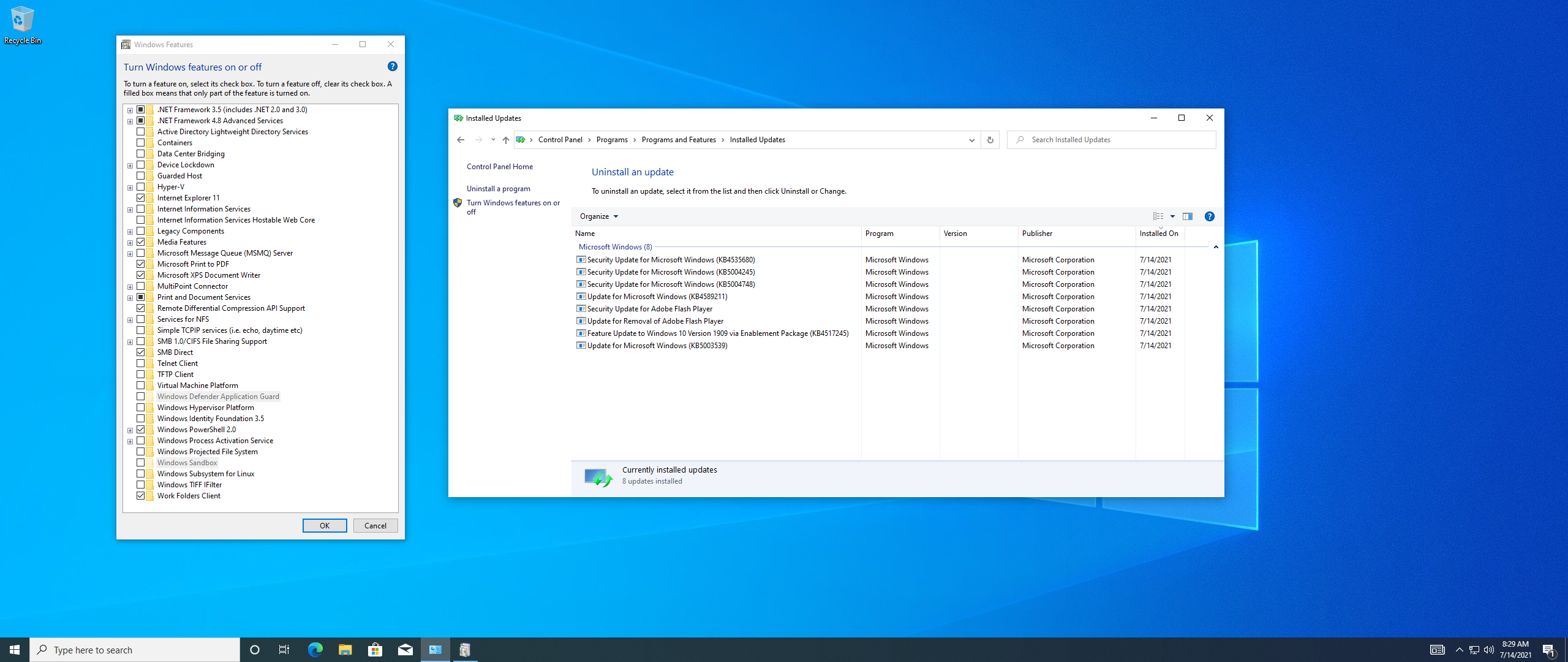Enable the Hyper-V feature checkbox
The width and height of the screenshot is (1568, 662).
[140, 187]
